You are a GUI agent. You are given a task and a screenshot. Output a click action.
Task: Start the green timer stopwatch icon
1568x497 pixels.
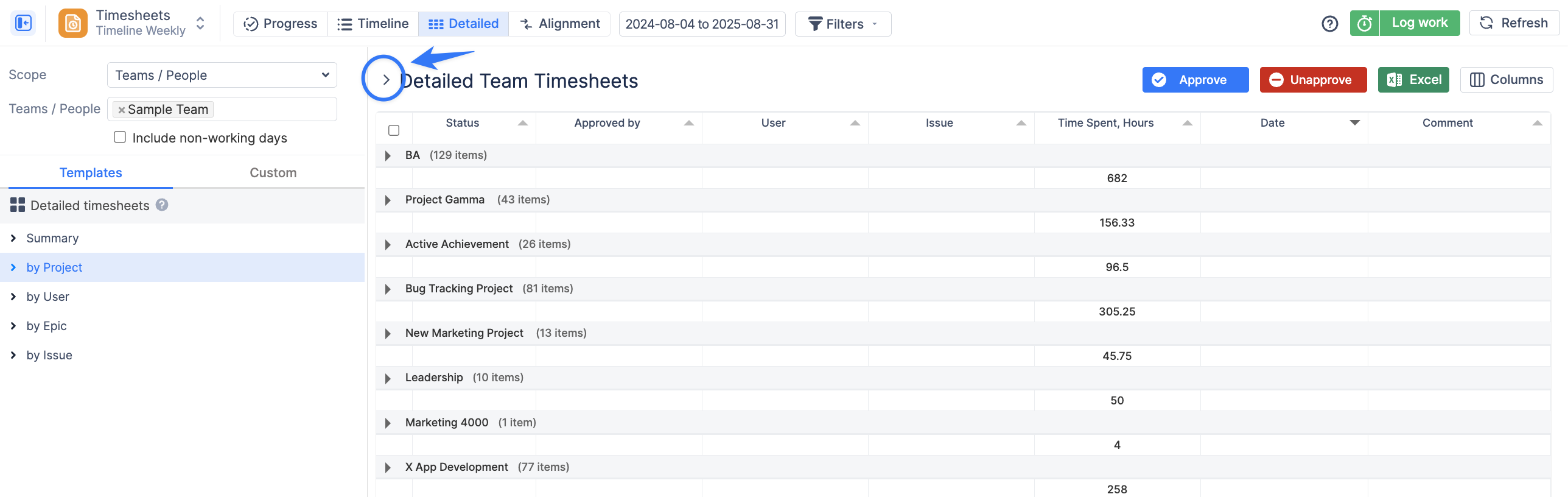pyautogui.click(x=1364, y=23)
